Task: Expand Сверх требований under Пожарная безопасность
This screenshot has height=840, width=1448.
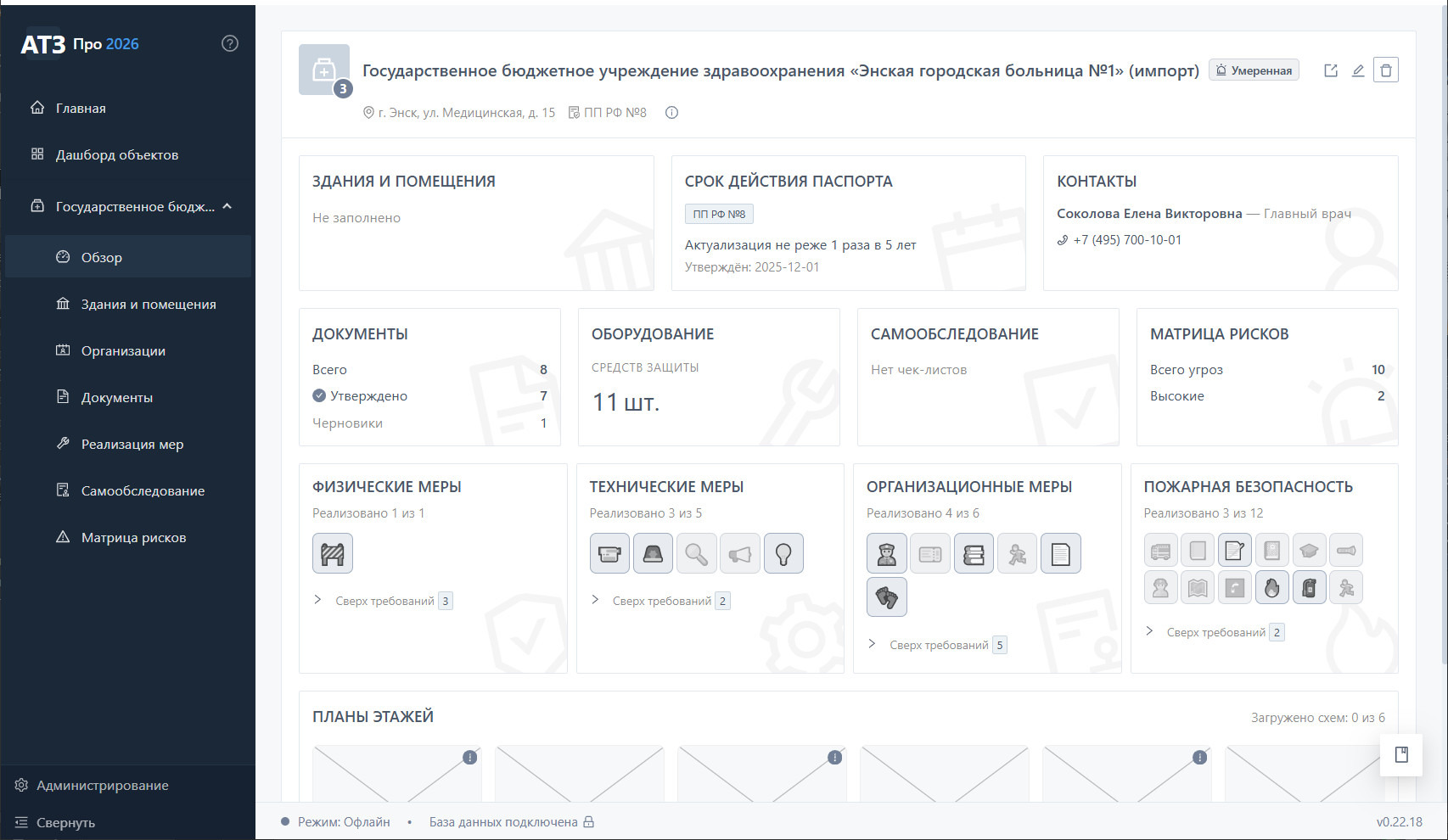Action: tap(1215, 632)
